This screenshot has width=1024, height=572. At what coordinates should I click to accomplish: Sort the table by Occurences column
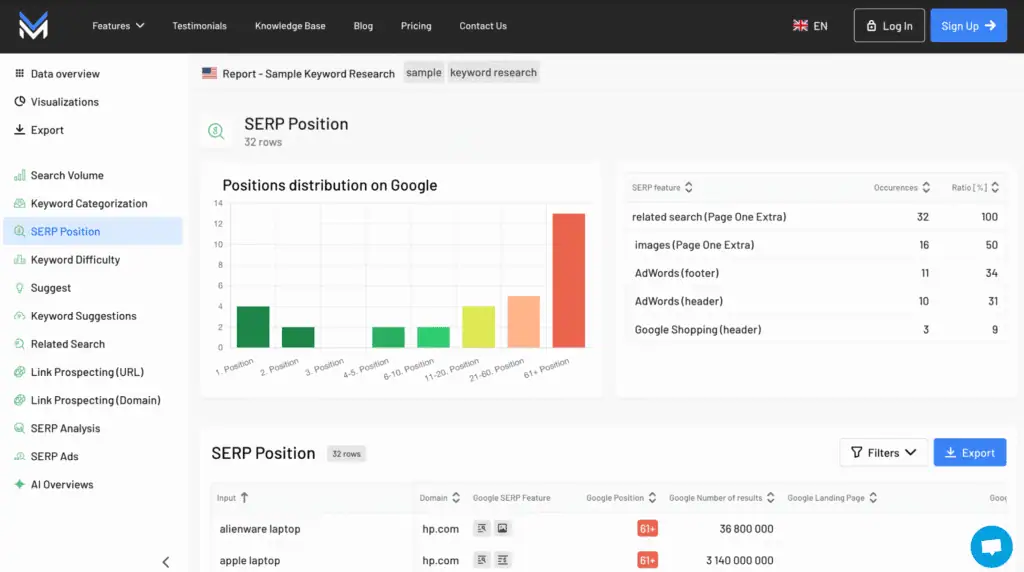coord(902,187)
